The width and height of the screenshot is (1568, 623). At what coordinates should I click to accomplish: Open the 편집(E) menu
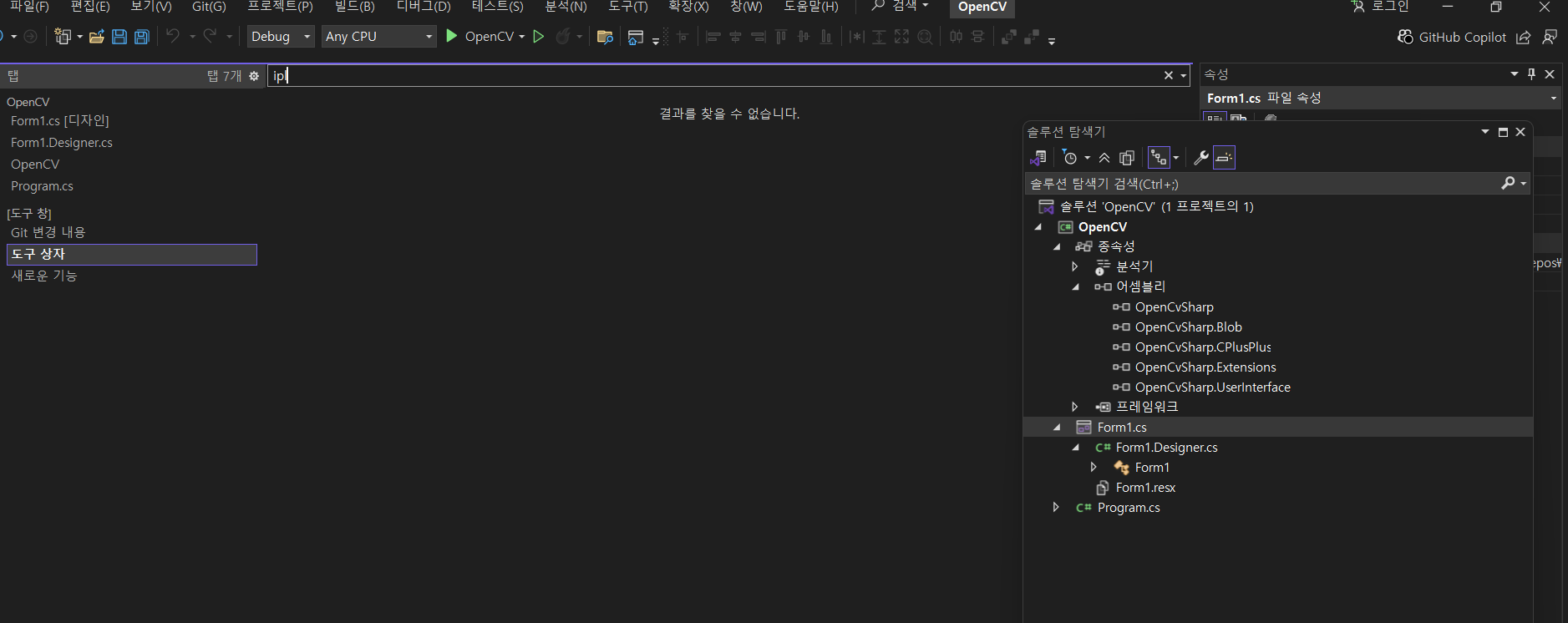(x=91, y=7)
